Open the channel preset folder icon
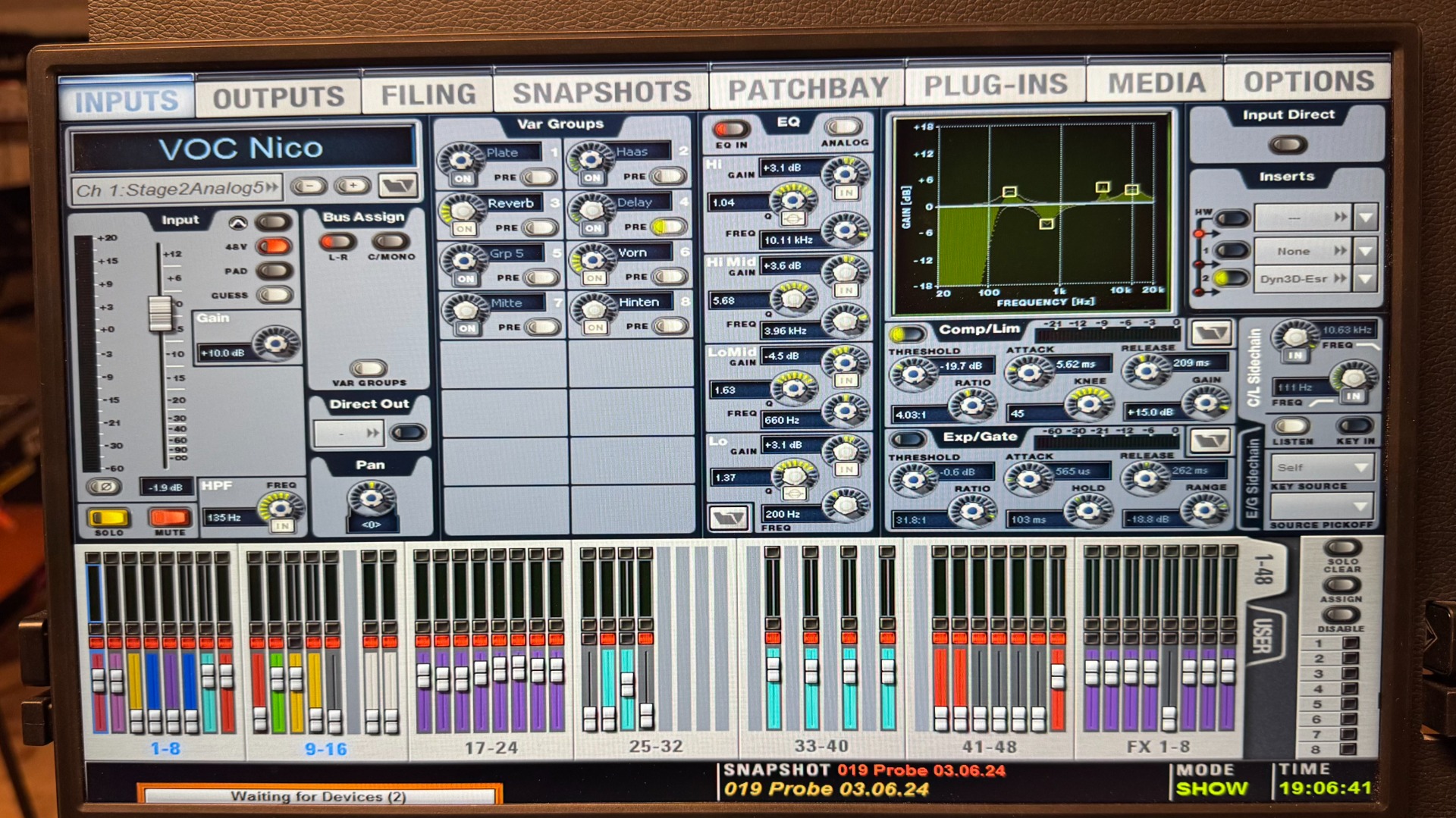The height and width of the screenshot is (818, 1456). [x=398, y=186]
